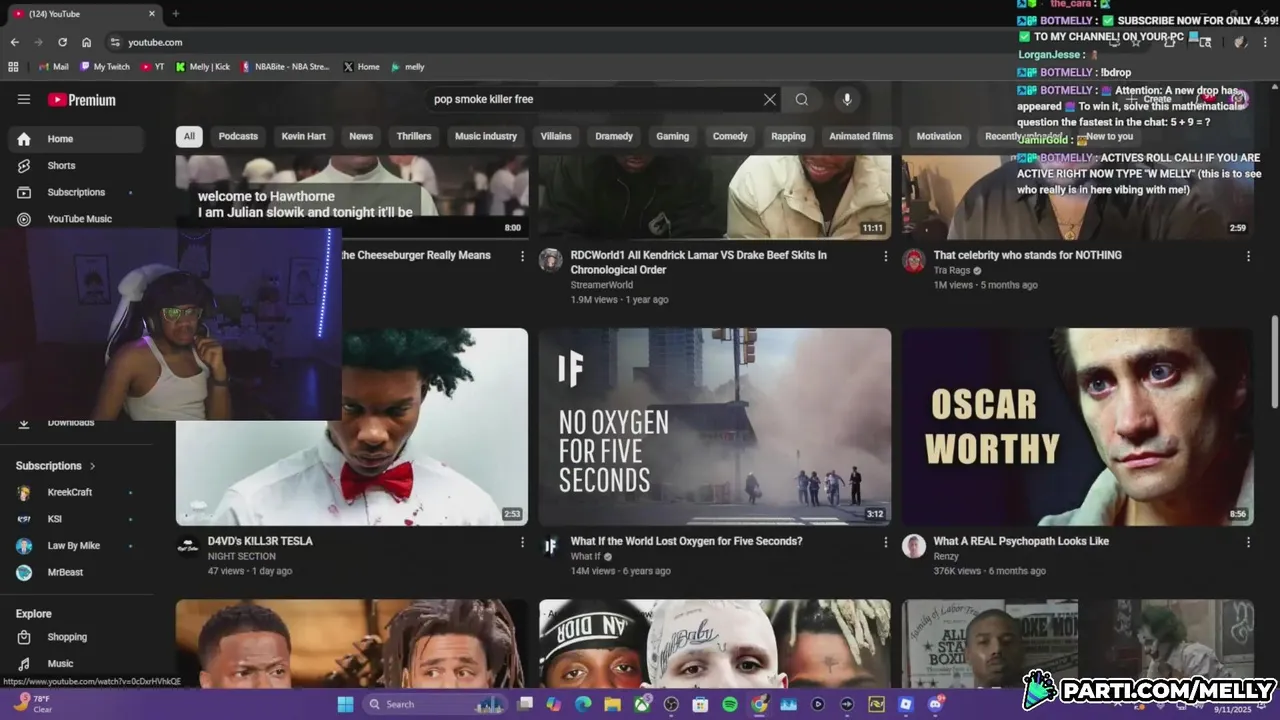Clear the search box with the X icon
The width and height of the screenshot is (1280, 720).
(x=770, y=99)
